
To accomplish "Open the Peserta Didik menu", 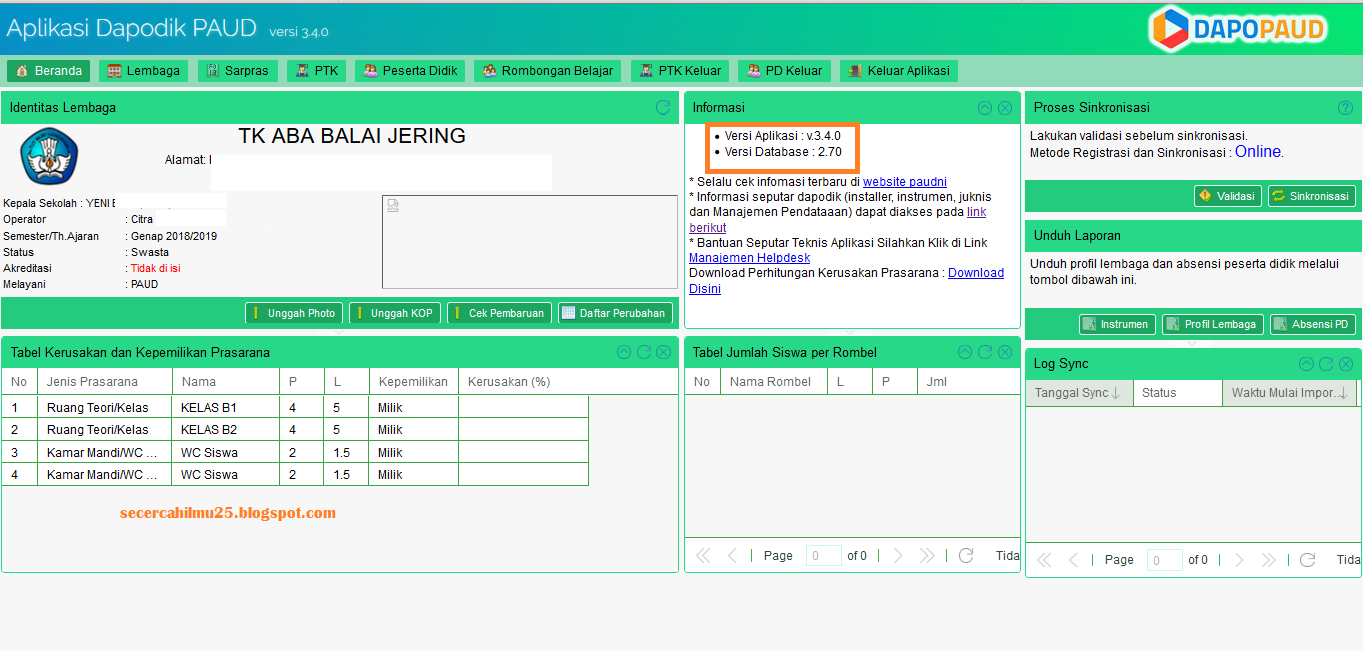I will 410,71.
